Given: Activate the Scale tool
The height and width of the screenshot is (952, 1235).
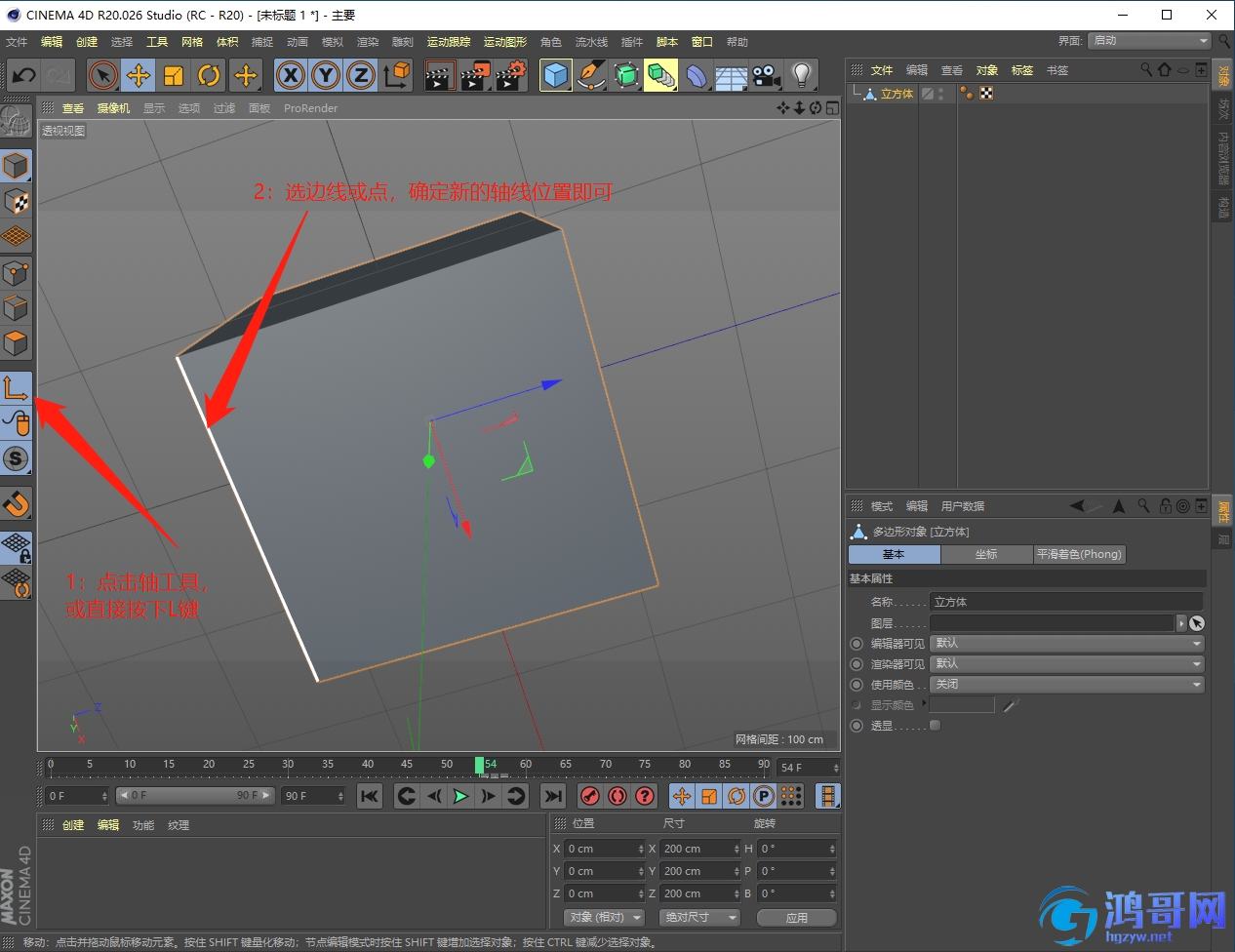Looking at the screenshot, I should click(174, 75).
